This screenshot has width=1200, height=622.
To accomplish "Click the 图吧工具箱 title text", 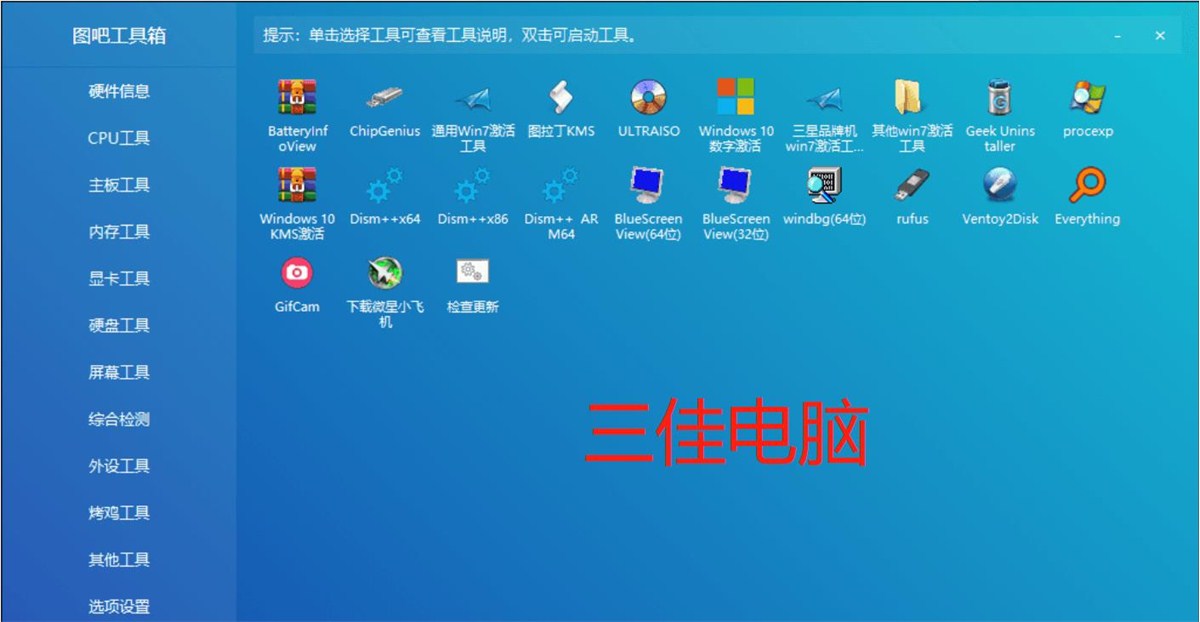I will (x=119, y=36).
